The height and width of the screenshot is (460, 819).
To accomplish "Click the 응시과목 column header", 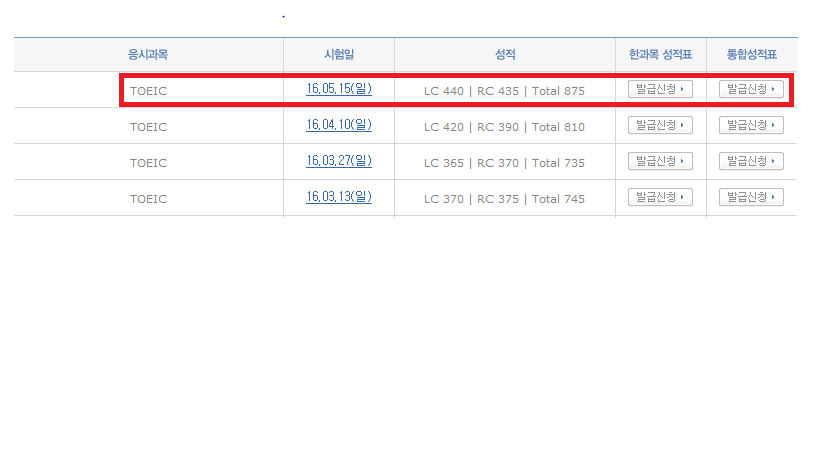I will point(148,54).
